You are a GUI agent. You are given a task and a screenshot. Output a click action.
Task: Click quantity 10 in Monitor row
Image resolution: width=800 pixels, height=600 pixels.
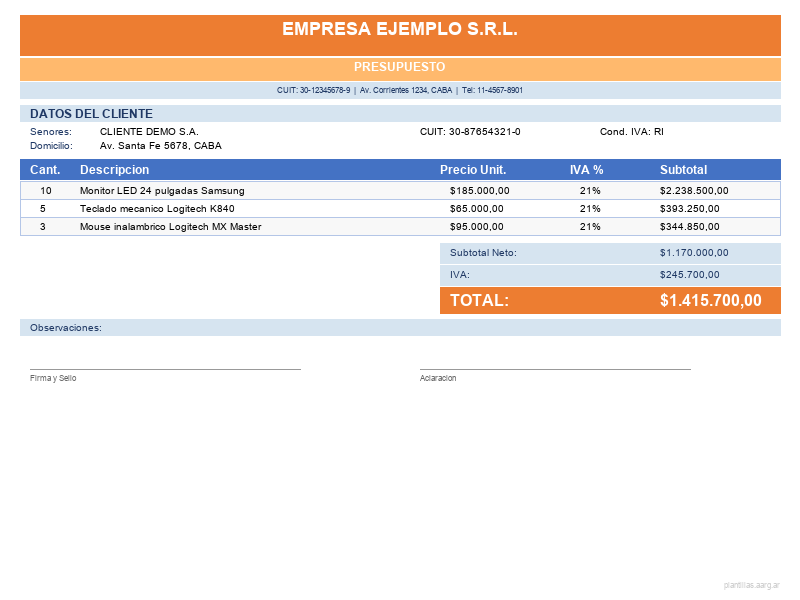(46, 191)
